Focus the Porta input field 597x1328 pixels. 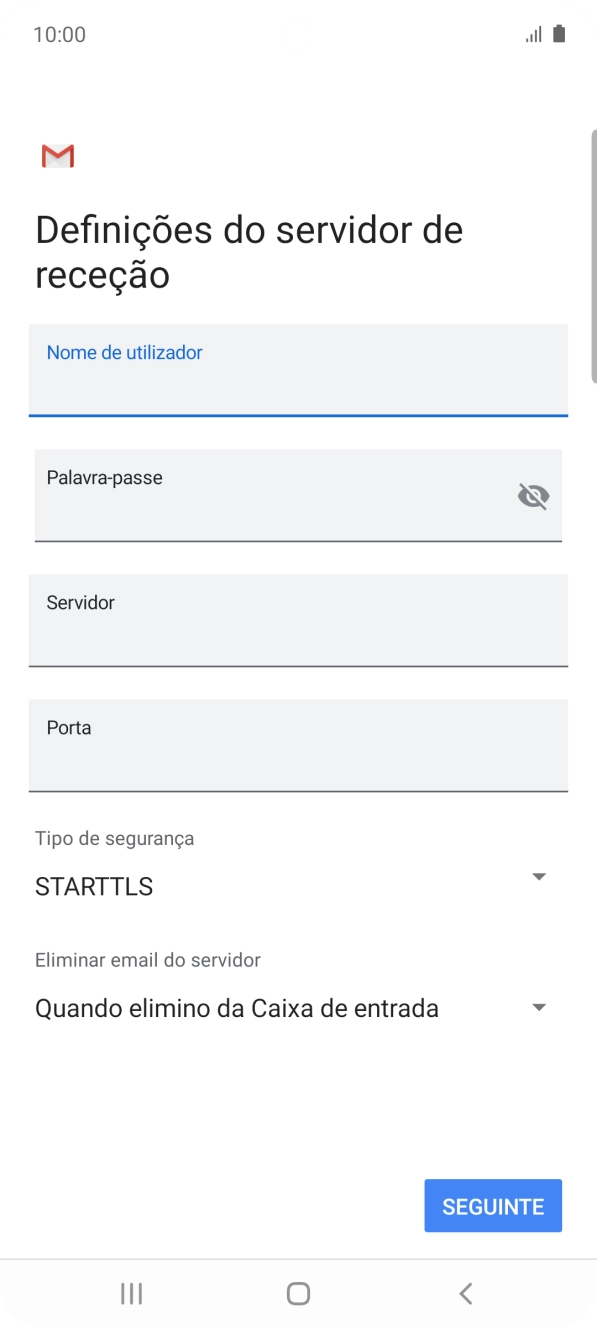pos(298,746)
